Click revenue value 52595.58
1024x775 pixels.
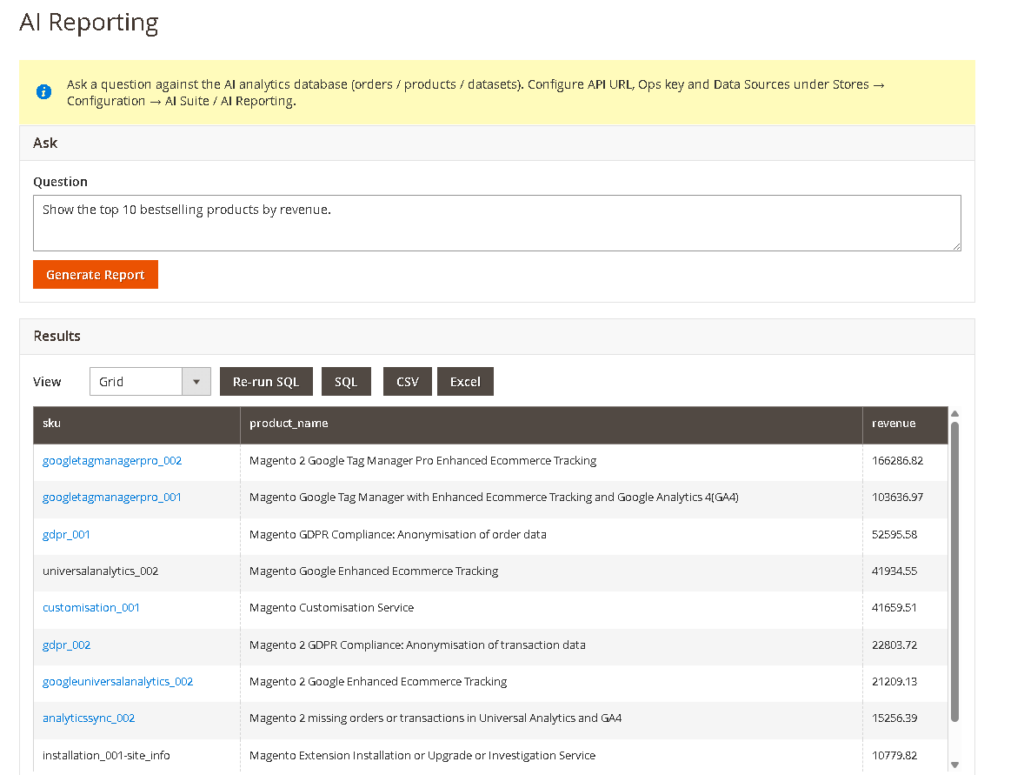point(894,534)
